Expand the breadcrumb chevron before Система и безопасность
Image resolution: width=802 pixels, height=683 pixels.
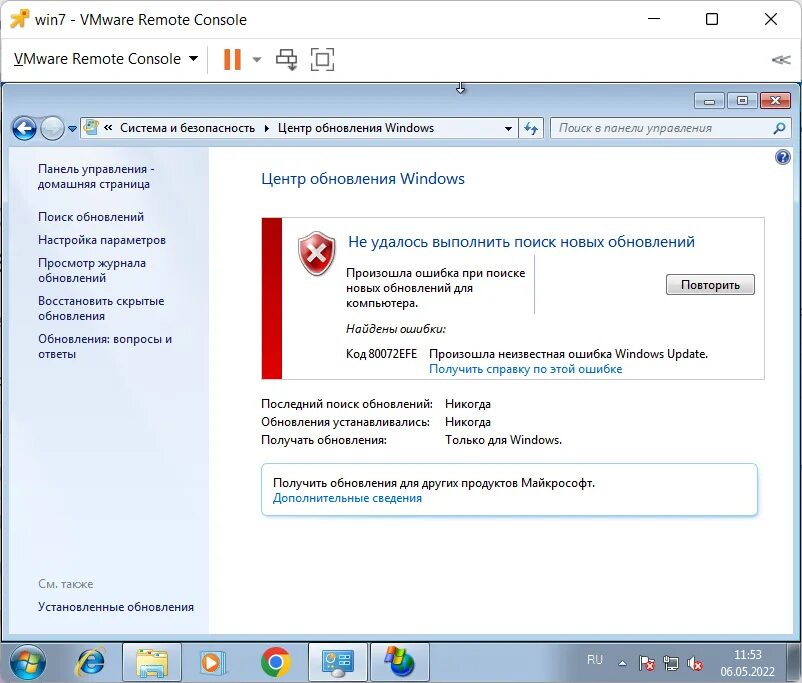tap(108, 128)
